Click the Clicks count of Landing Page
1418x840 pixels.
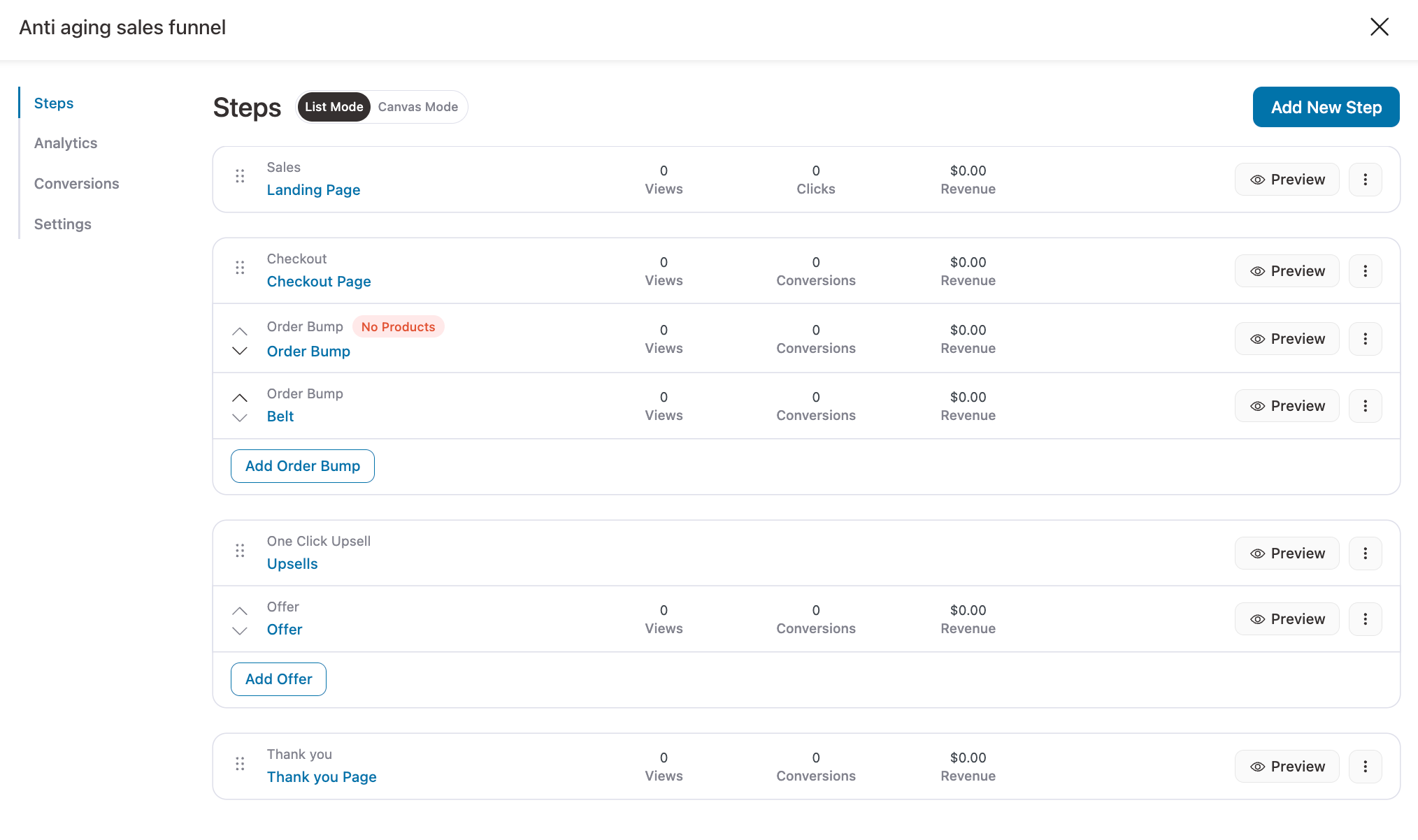816,171
